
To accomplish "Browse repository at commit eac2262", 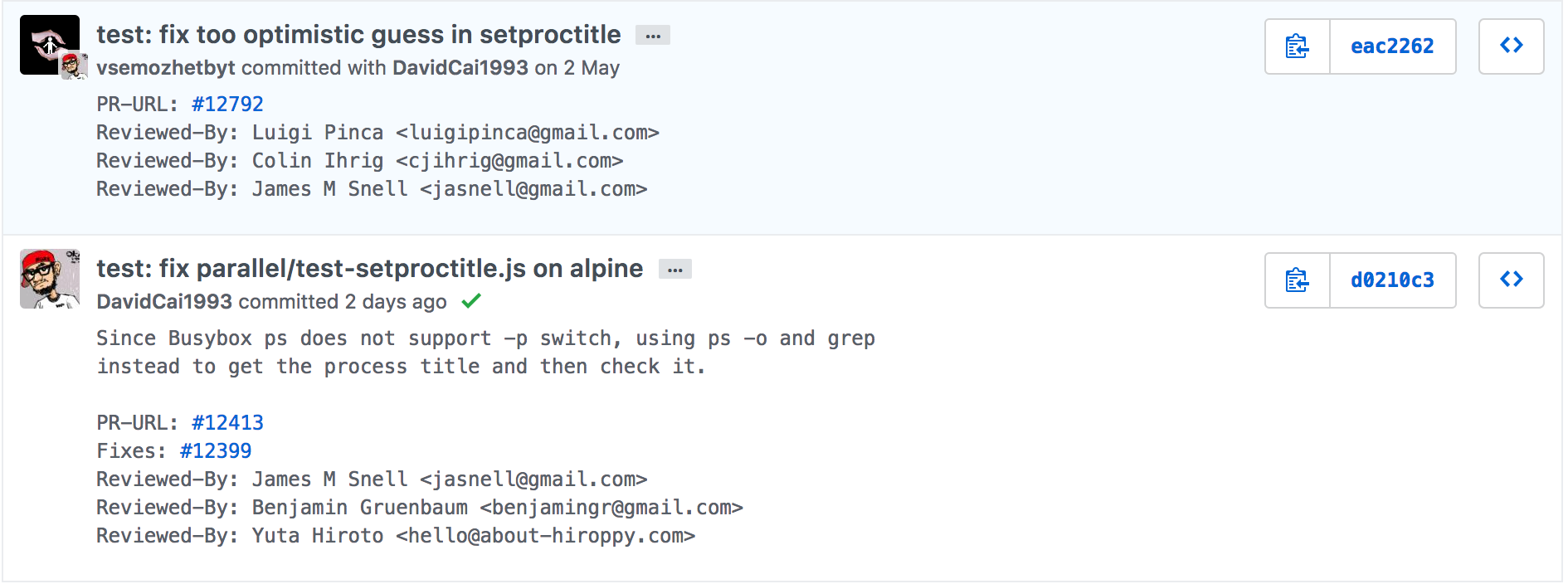I will [x=1512, y=46].
